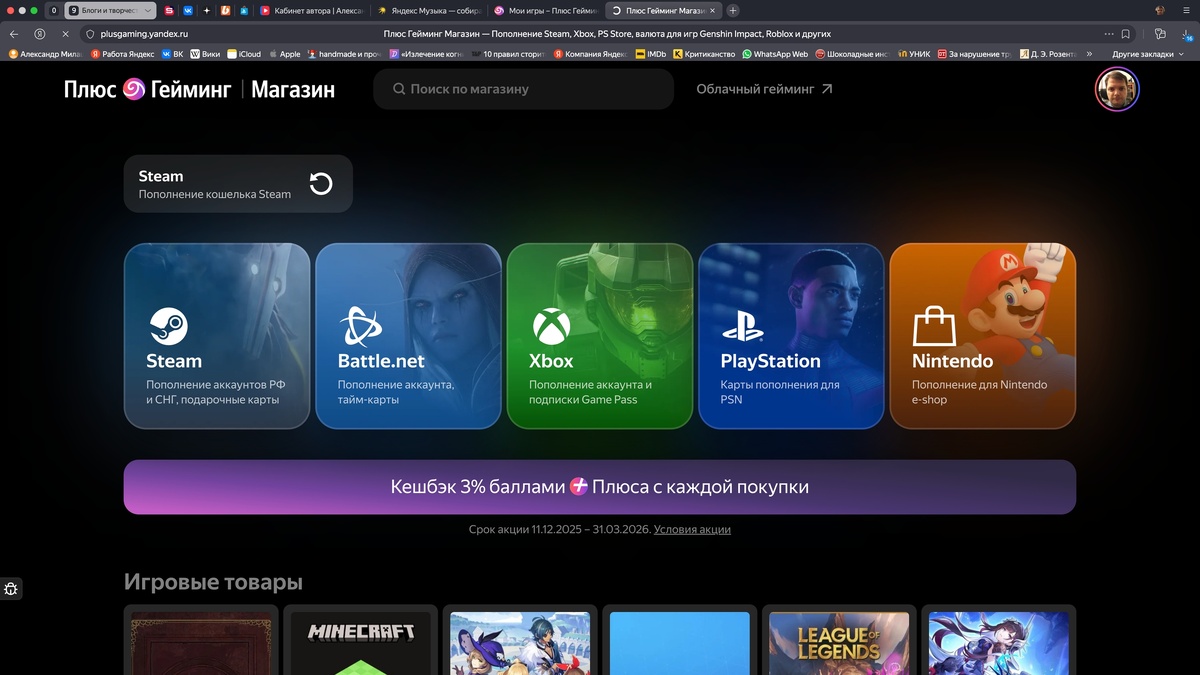Click the orange pinned tab icon
1200x675 pixels.
point(226,10)
